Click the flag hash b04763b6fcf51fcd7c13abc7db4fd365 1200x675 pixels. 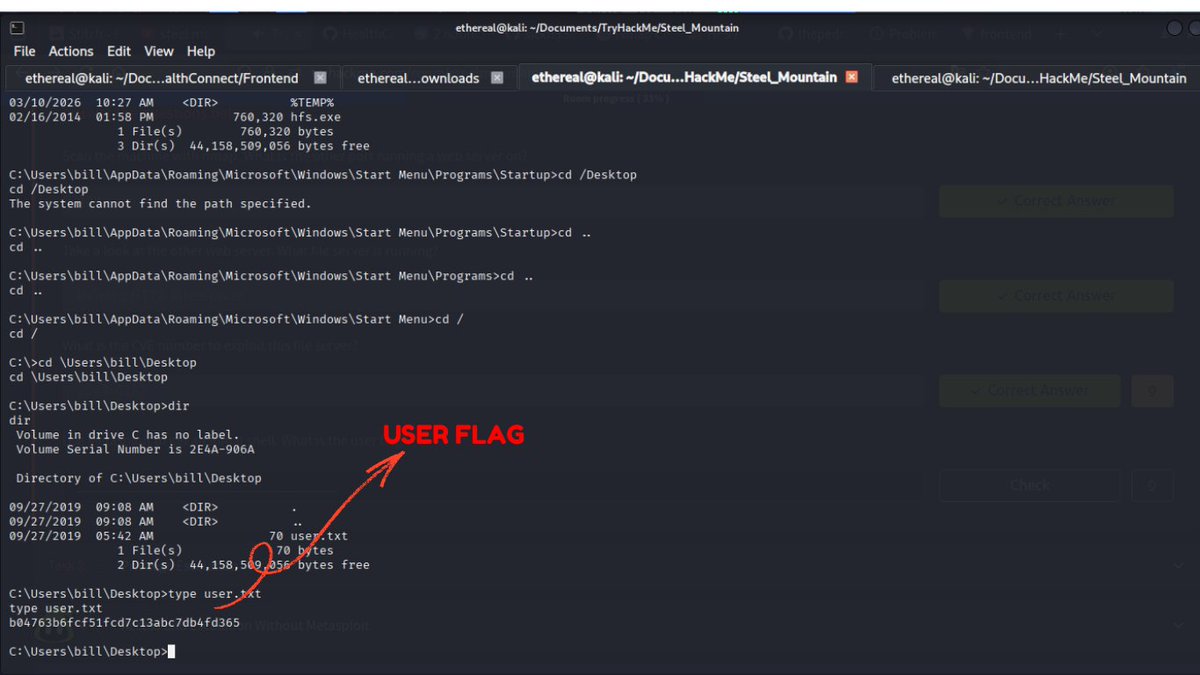pos(125,623)
